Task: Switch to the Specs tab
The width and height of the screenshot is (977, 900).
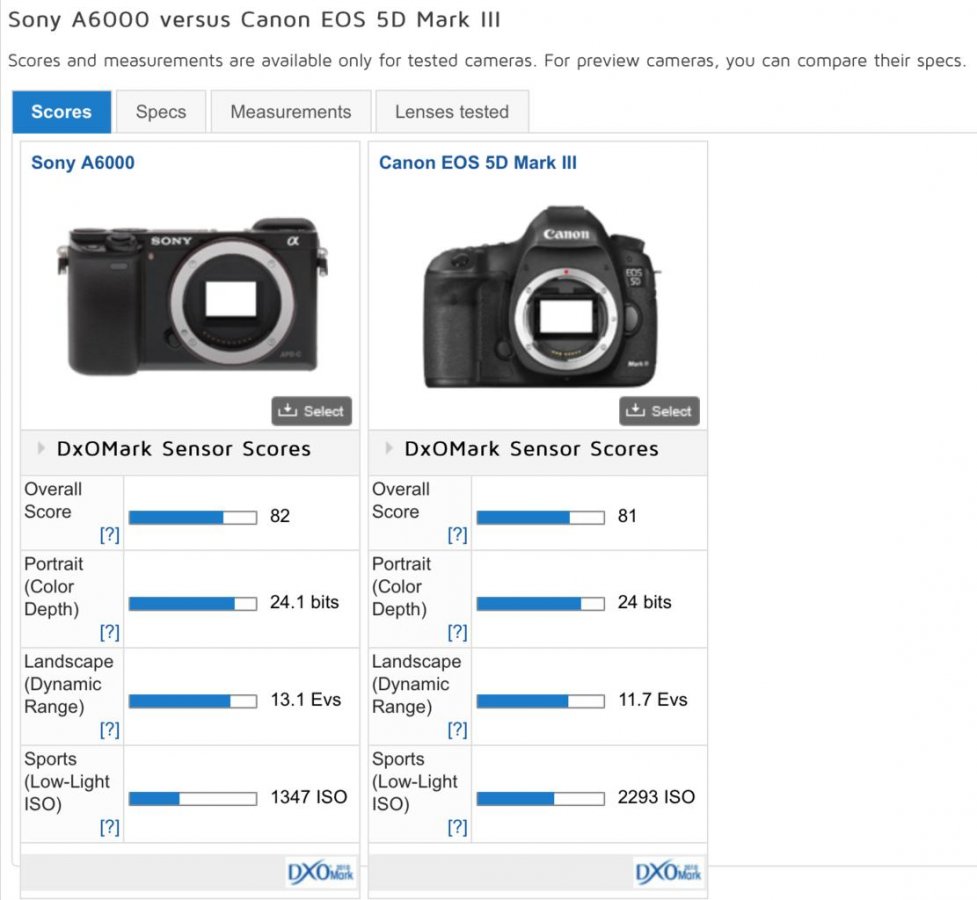Action: [160, 111]
